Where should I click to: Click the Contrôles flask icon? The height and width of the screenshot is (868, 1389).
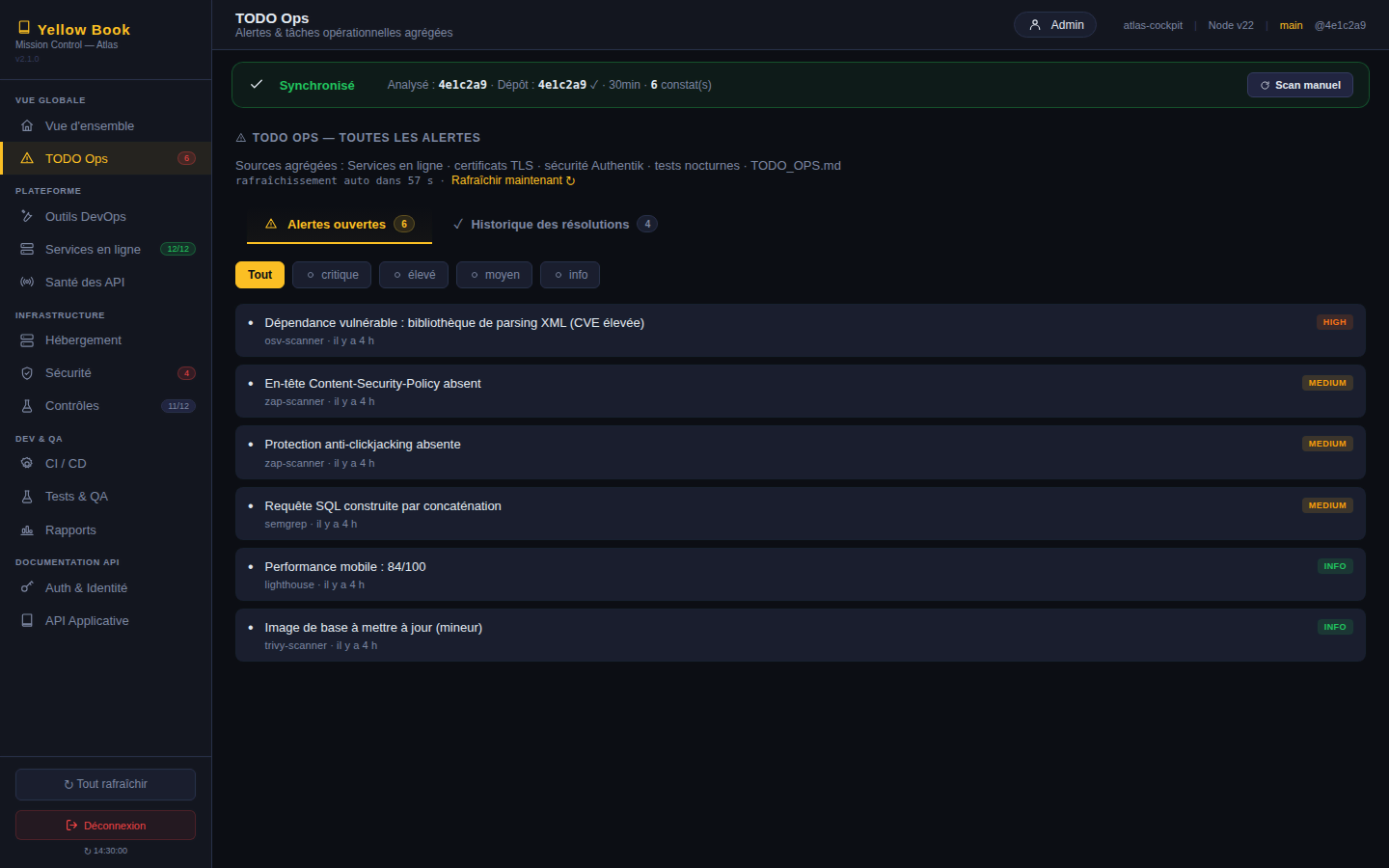[27, 406]
